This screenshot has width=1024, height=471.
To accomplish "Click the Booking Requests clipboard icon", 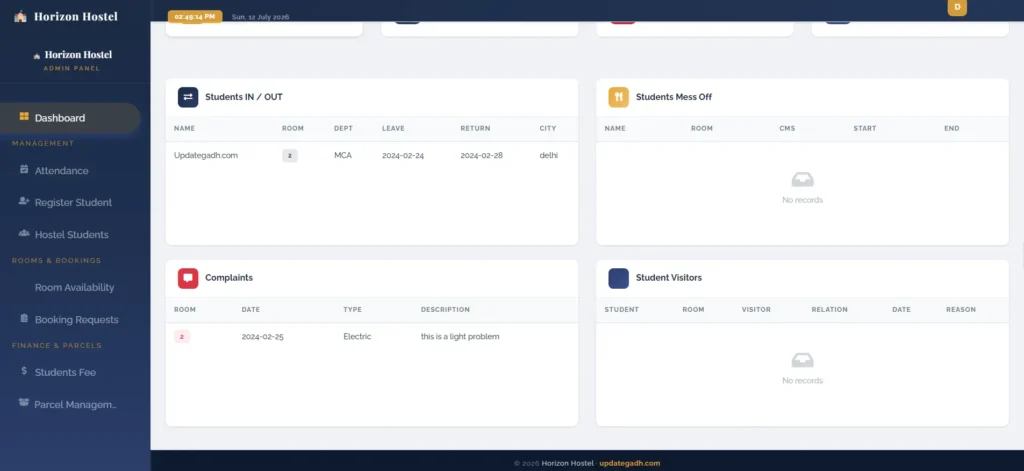I will click(24, 318).
